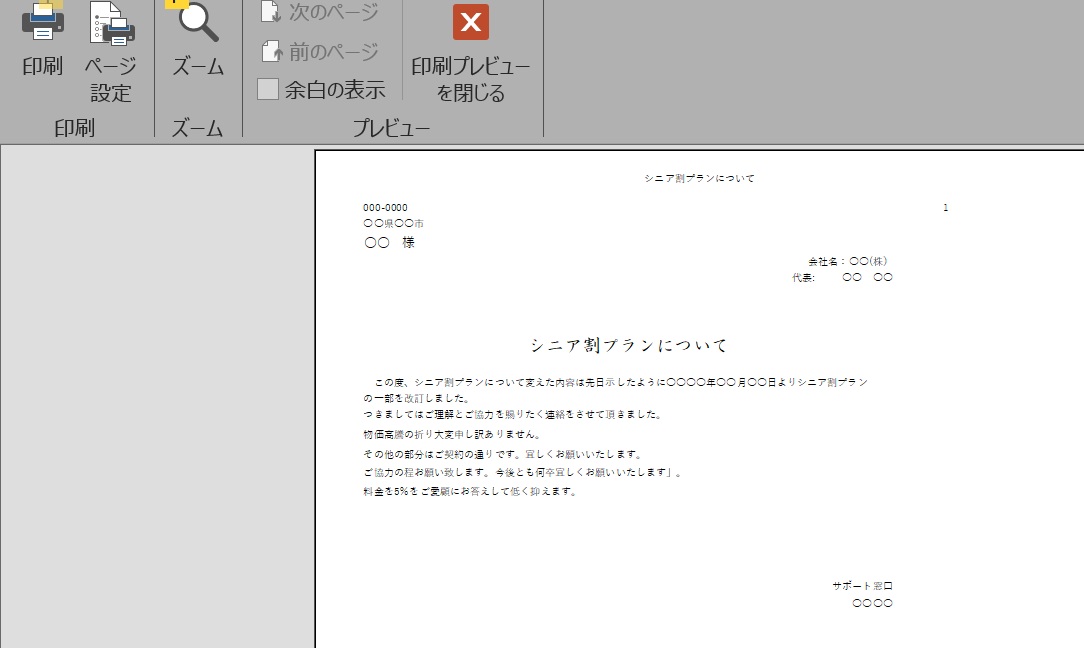
Task: Click the 印刷プレビューを閉じる label
Action: coord(470,80)
